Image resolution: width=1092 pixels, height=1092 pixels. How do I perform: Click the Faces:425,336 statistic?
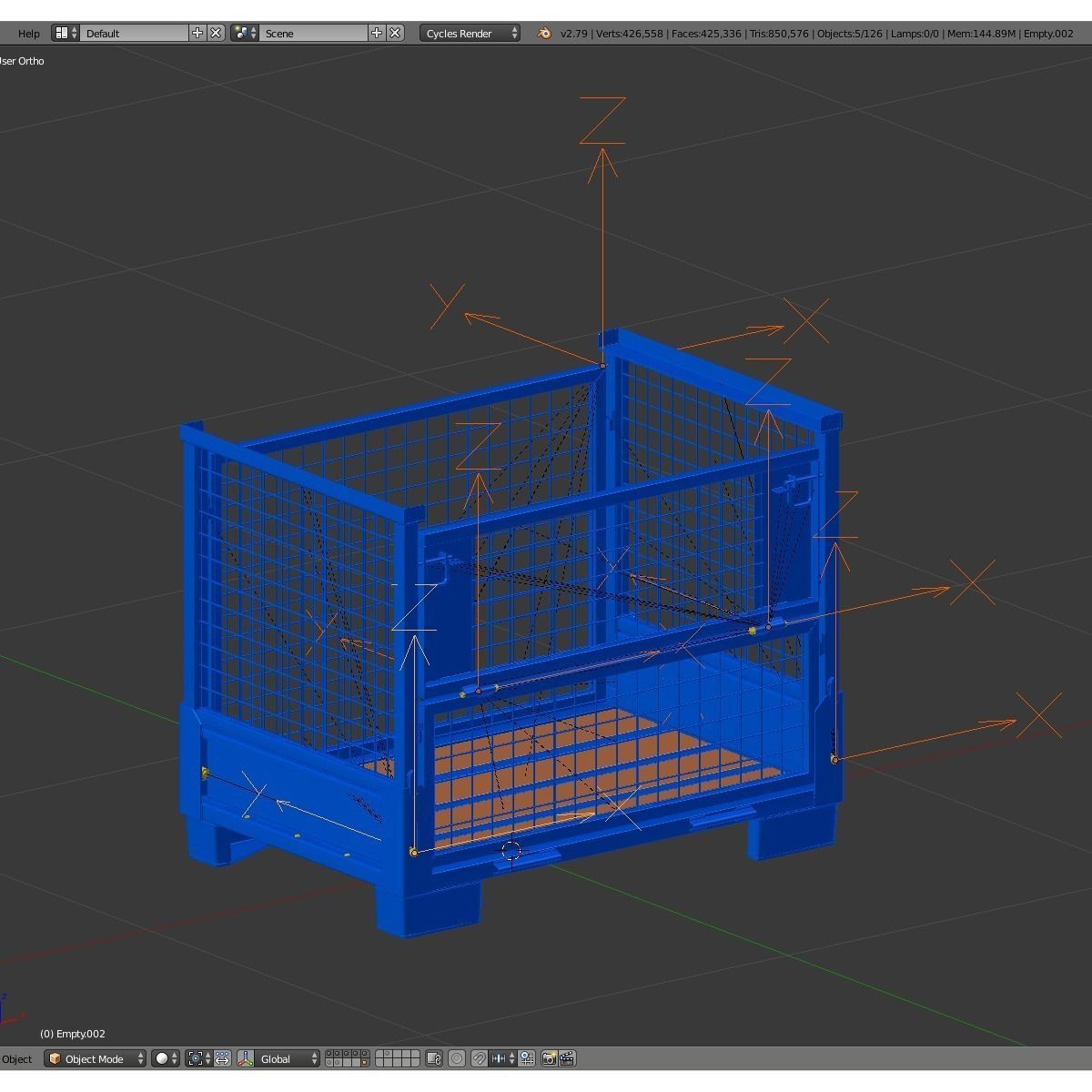point(705,34)
